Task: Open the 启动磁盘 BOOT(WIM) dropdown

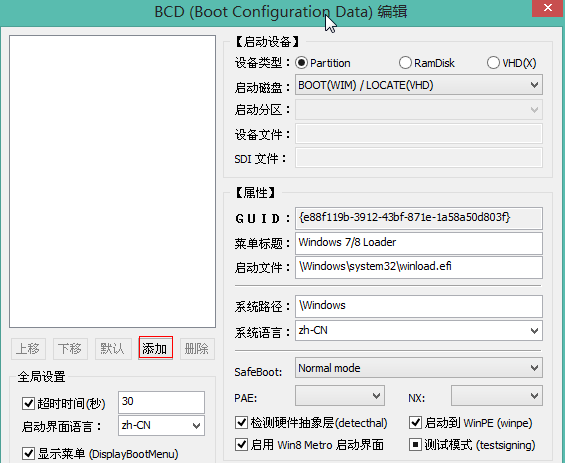Action: point(419,85)
